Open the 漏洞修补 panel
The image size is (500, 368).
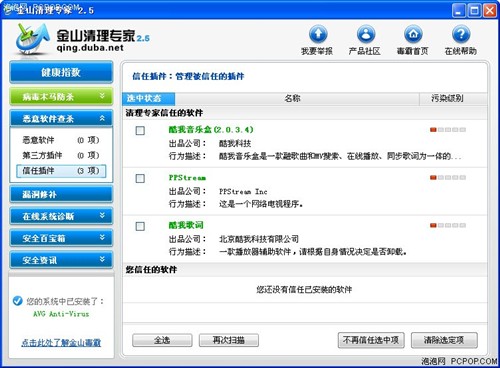click(61, 195)
